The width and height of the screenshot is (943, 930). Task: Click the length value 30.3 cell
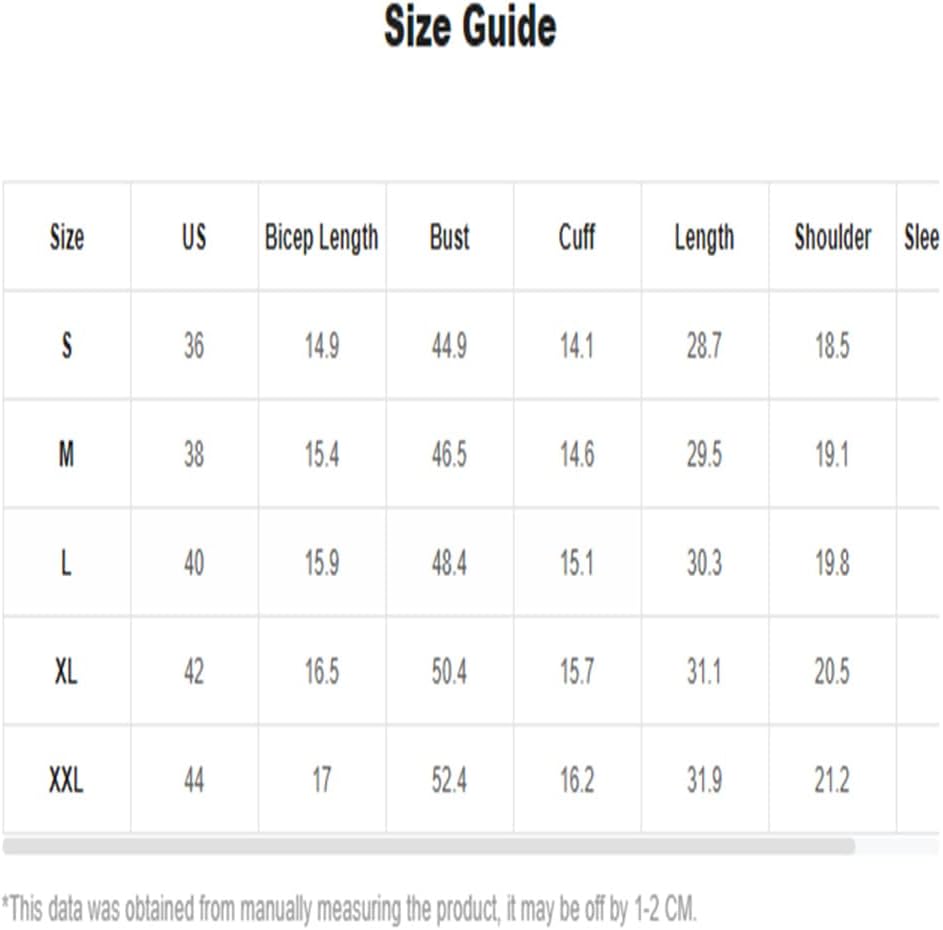pos(704,562)
